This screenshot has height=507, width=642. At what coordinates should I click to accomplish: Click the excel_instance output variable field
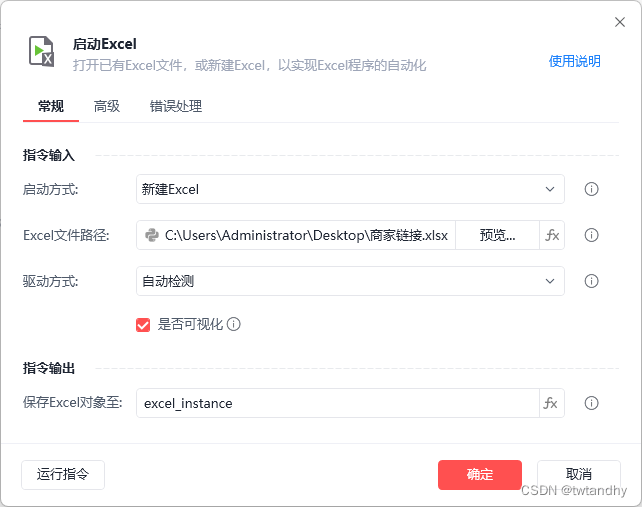338,403
